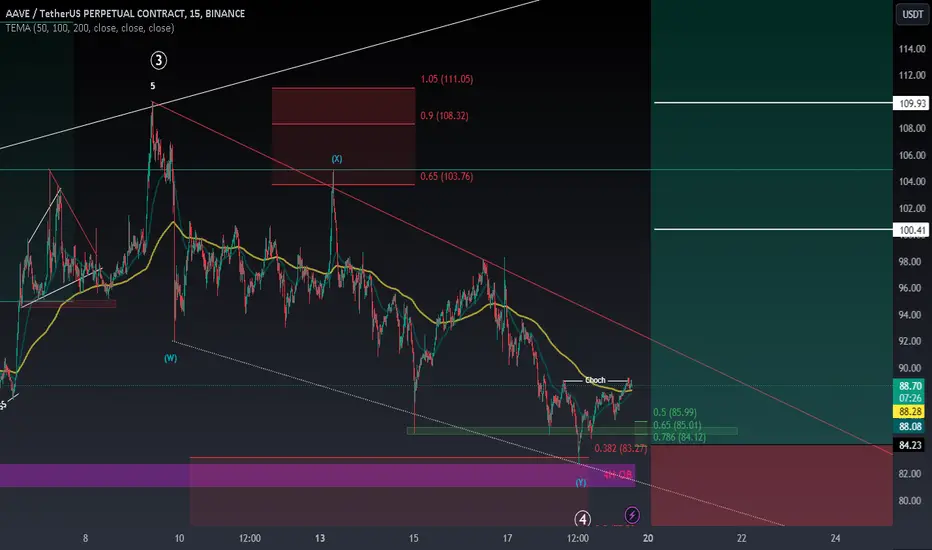This screenshot has height=550, width=932.
Task: Select the 0.786 (84.12) fib label
Action: pyautogui.click(x=679, y=437)
